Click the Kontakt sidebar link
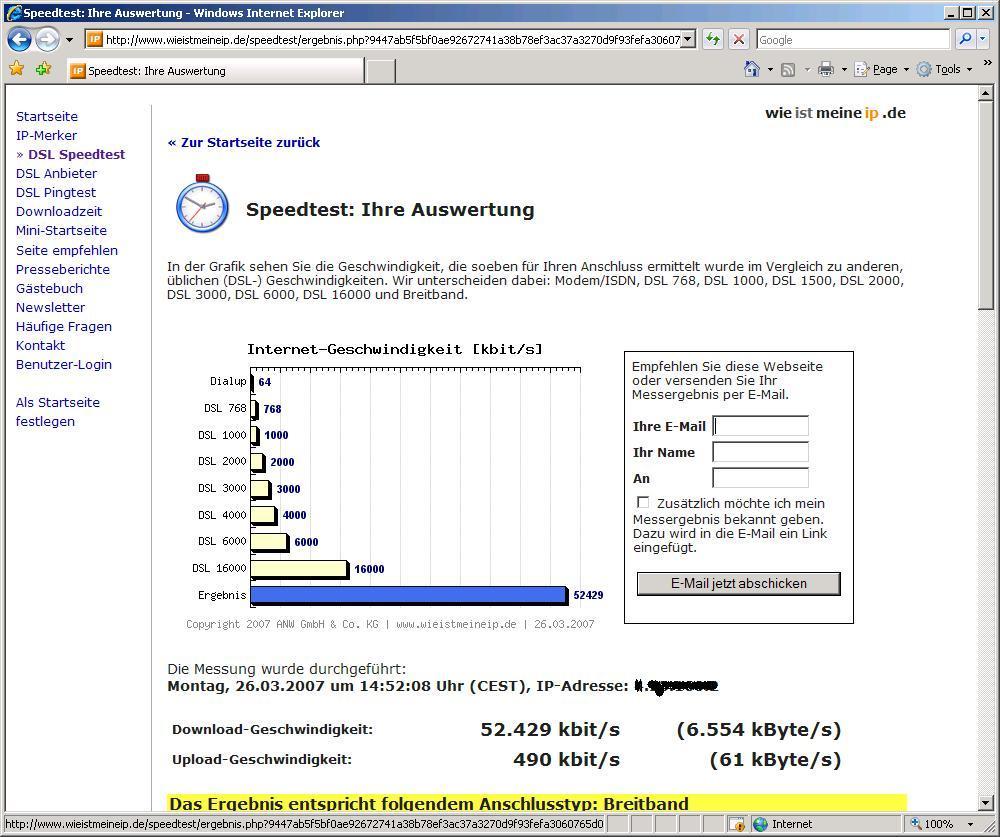 click(40, 345)
